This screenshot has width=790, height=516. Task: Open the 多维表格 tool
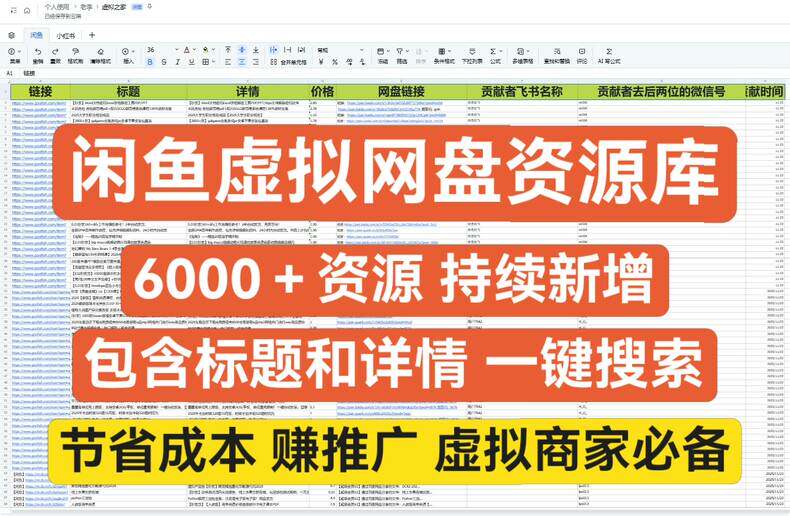click(x=522, y=55)
